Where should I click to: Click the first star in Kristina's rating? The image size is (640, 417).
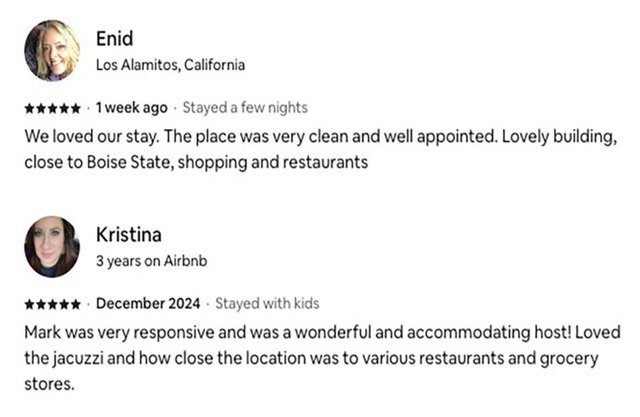tap(29, 304)
